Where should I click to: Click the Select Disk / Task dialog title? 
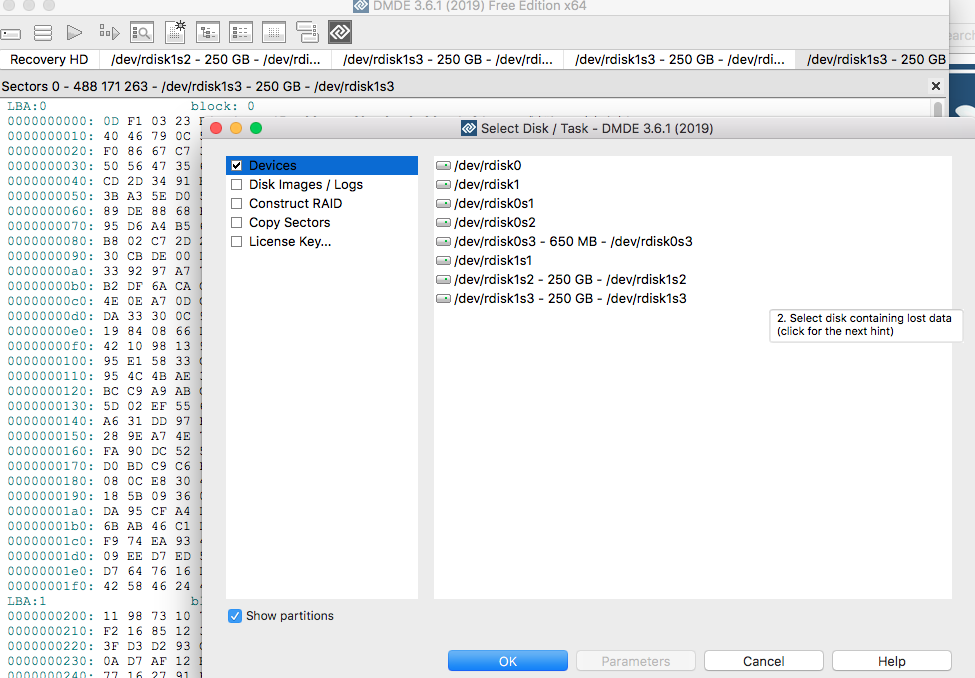(x=597, y=129)
